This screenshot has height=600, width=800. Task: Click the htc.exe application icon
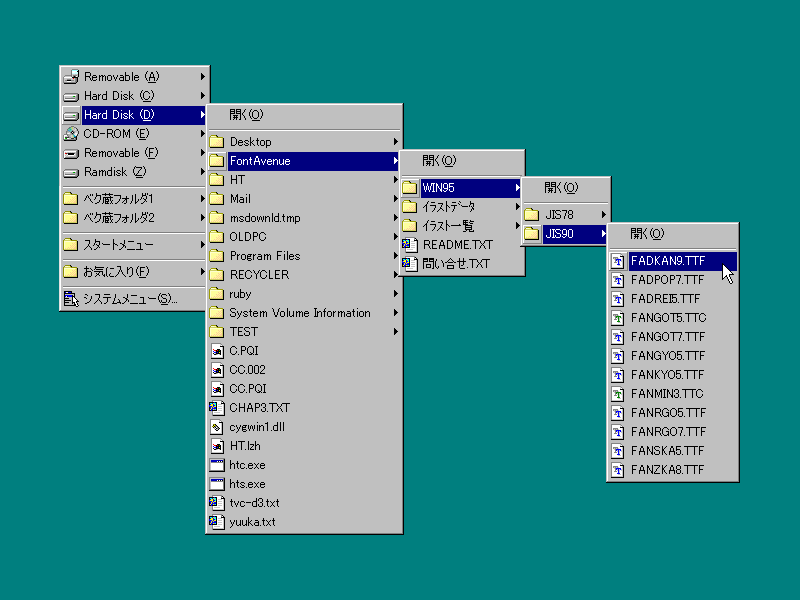pos(217,465)
